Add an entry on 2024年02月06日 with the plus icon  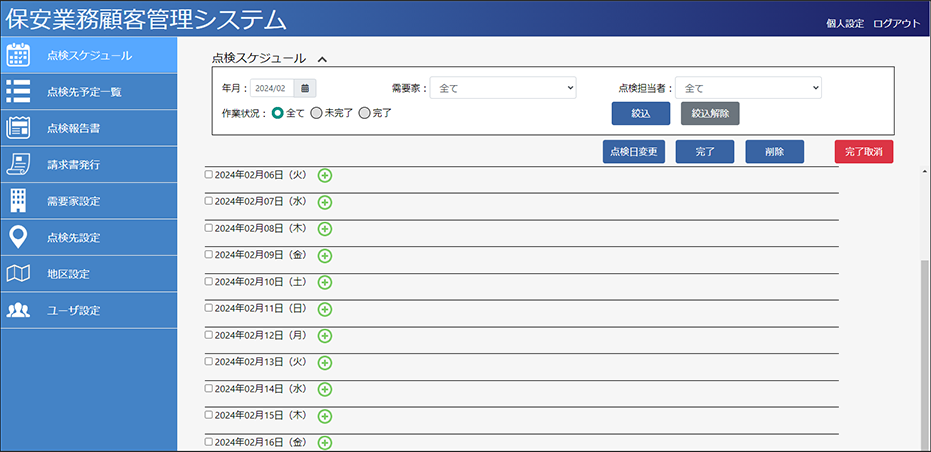[325, 176]
